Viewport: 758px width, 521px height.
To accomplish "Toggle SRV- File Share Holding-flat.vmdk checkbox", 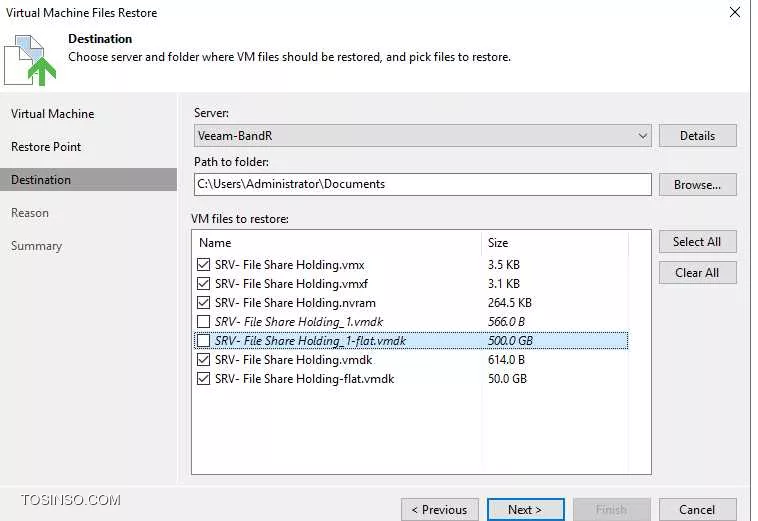I will click(204, 378).
